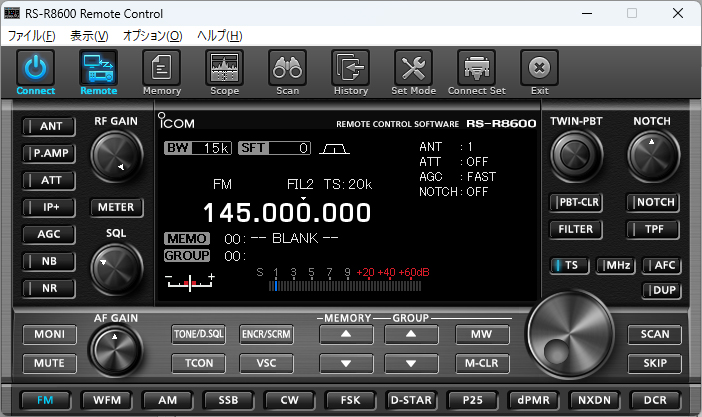Click the memory channel down arrow
This screenshot has height=417, width=702.
pyautogui.click(x=346, y=363)
